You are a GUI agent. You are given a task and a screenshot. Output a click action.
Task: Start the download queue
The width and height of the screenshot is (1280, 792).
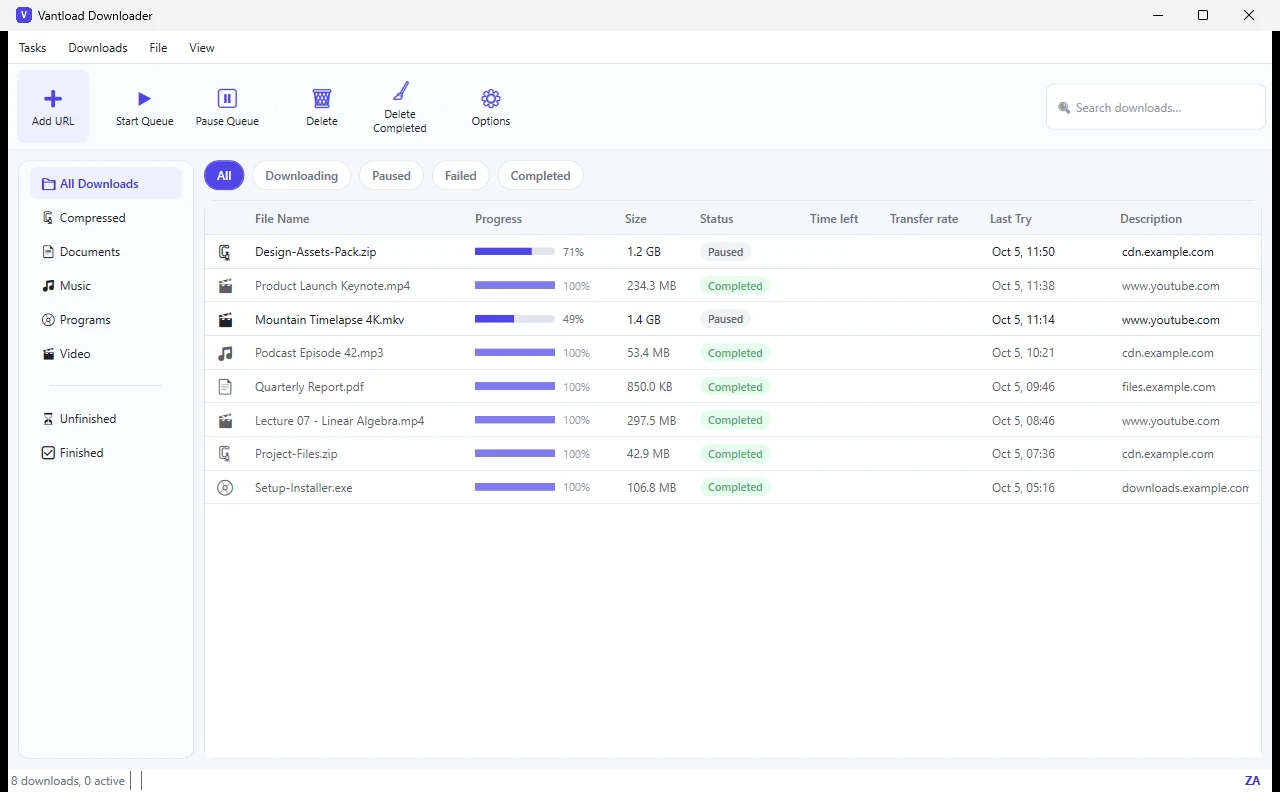click(145, 107)
